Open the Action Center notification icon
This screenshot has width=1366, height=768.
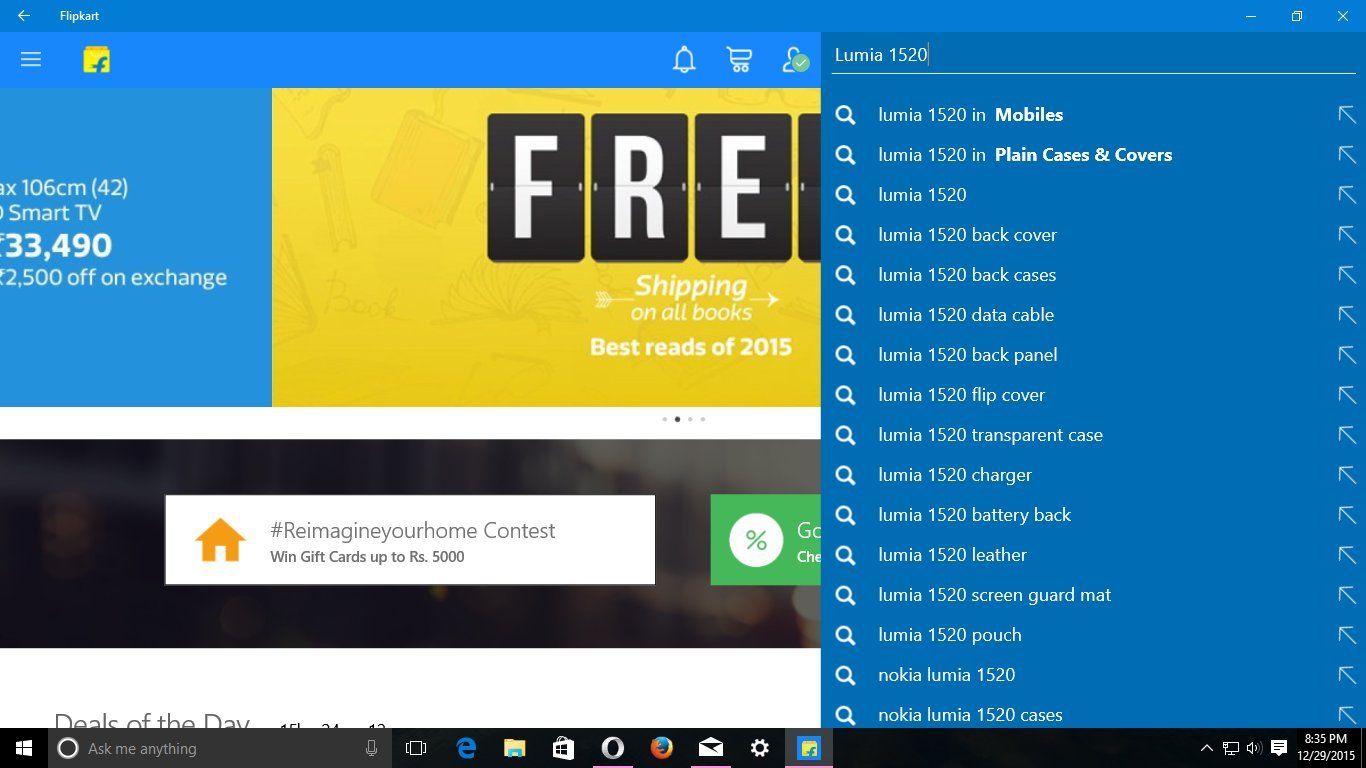click(1279, 748)
